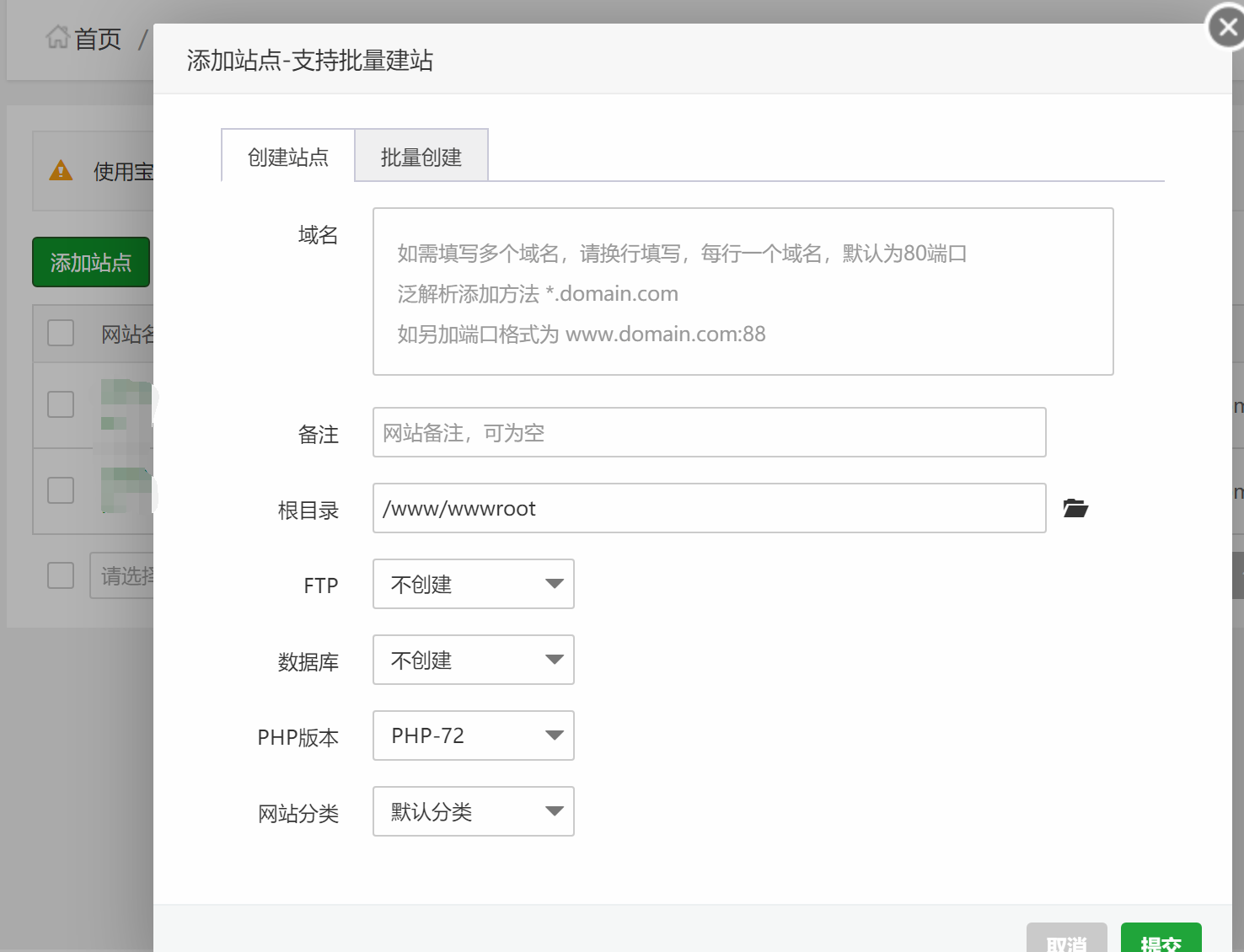Select the 创建站点 tab

click(x=287, y=156)
